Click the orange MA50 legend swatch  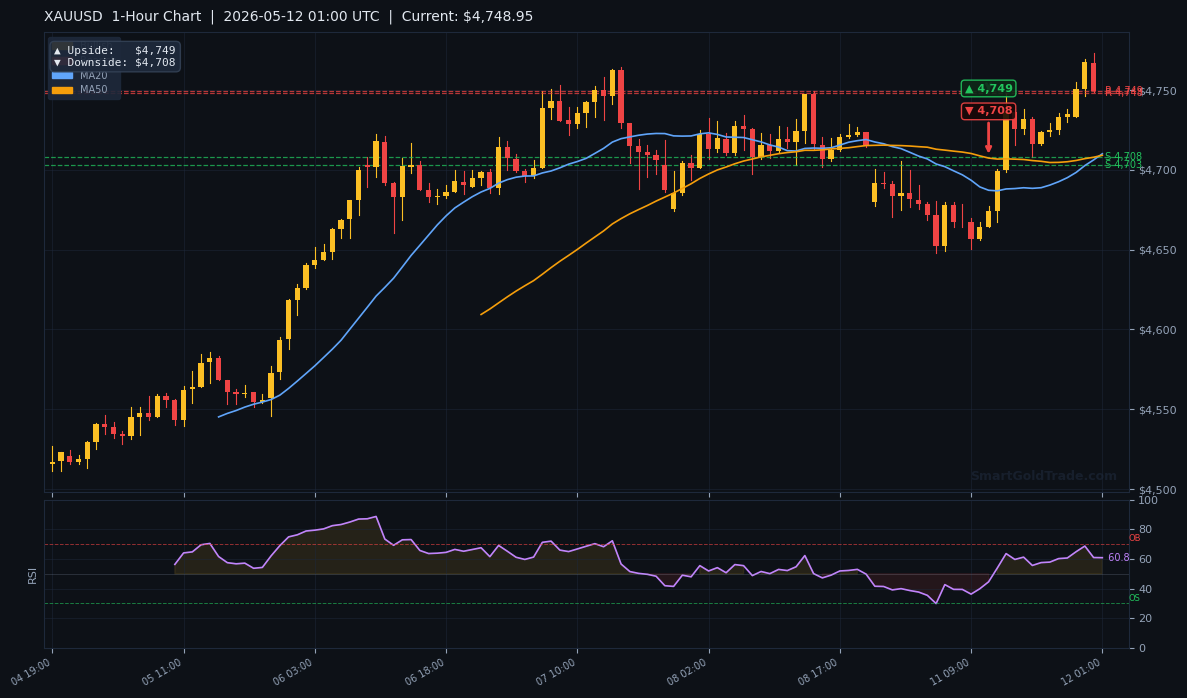[62, 90]
